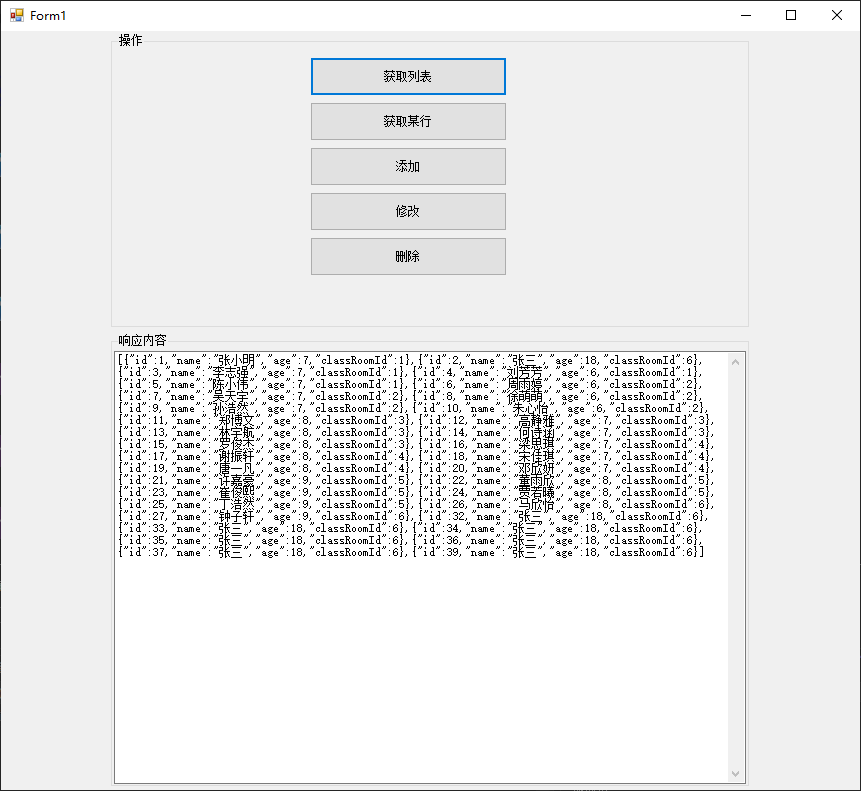Click the 删除 button

point(408,256)
